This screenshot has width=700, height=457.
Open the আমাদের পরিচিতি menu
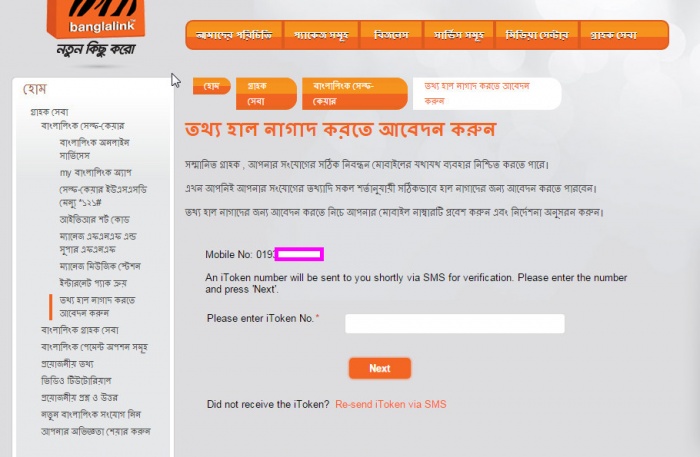coord(234,35)
